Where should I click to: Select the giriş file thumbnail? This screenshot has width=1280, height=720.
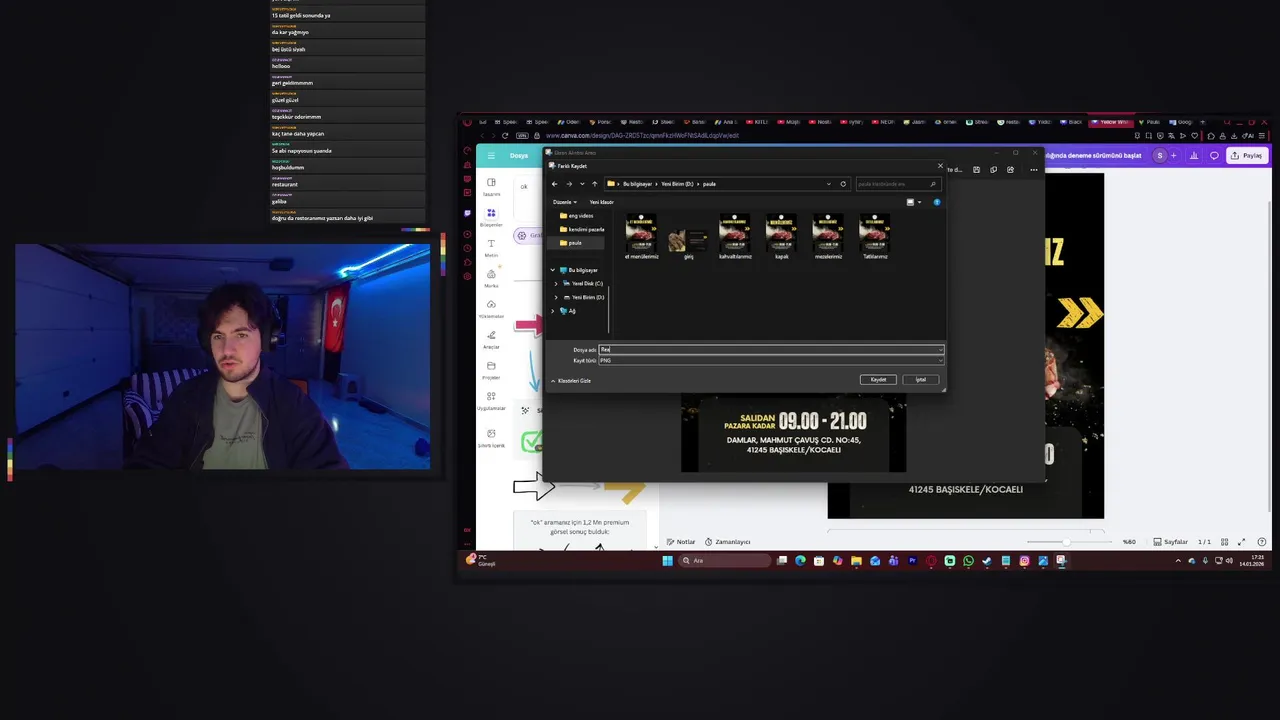coord(688,242)
